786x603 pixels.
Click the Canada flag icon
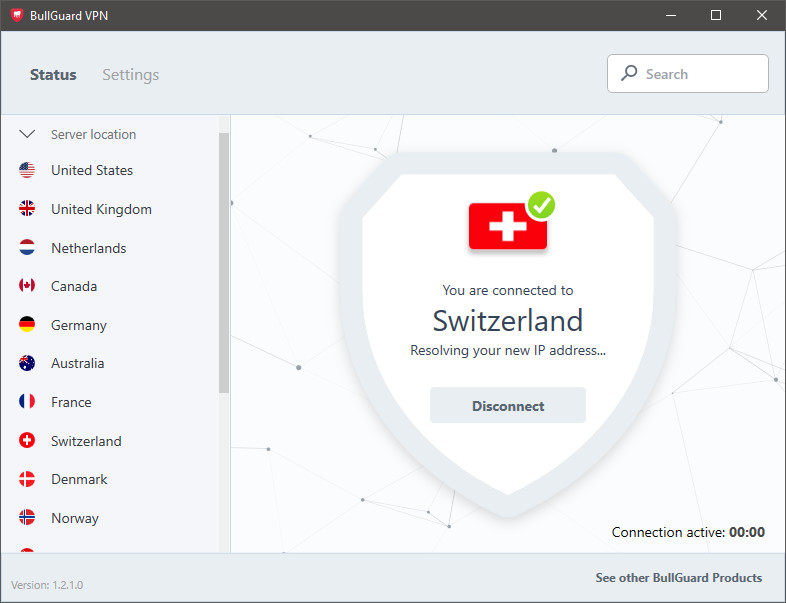[27, 286]
